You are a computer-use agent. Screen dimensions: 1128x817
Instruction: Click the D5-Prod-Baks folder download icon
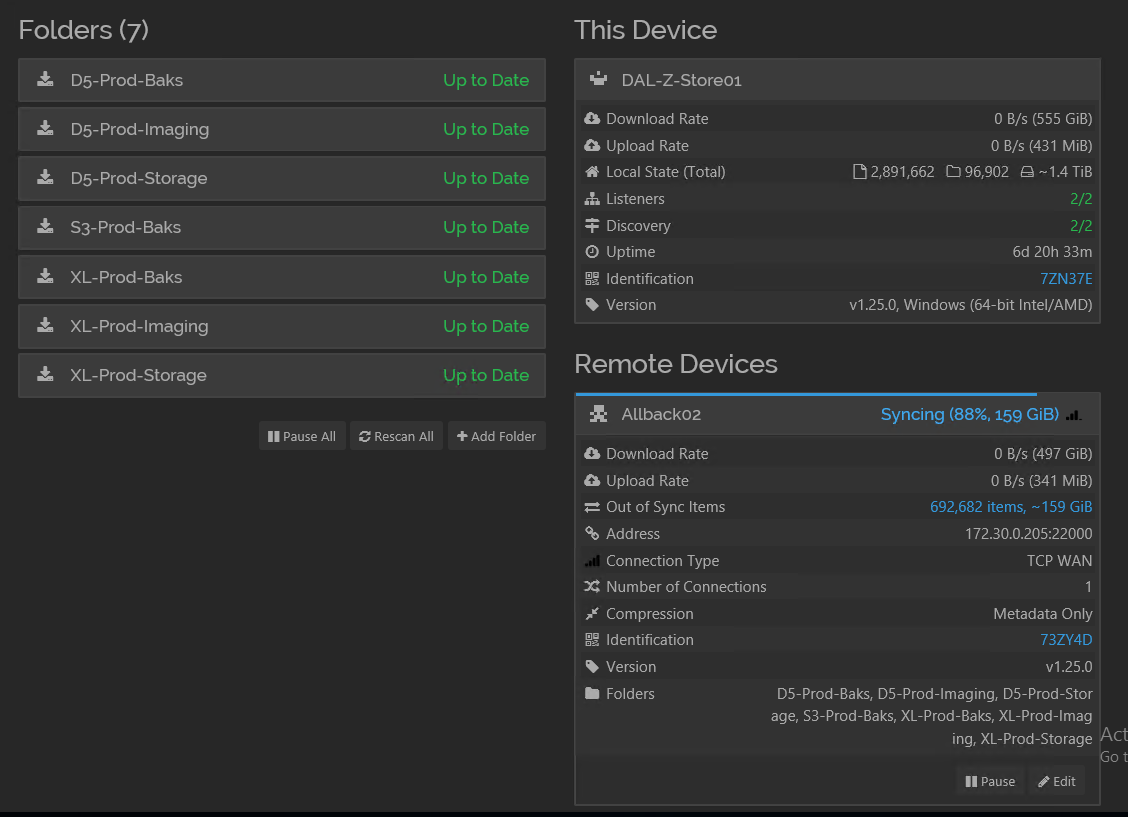pyautogui.click(x=45, y=79)
